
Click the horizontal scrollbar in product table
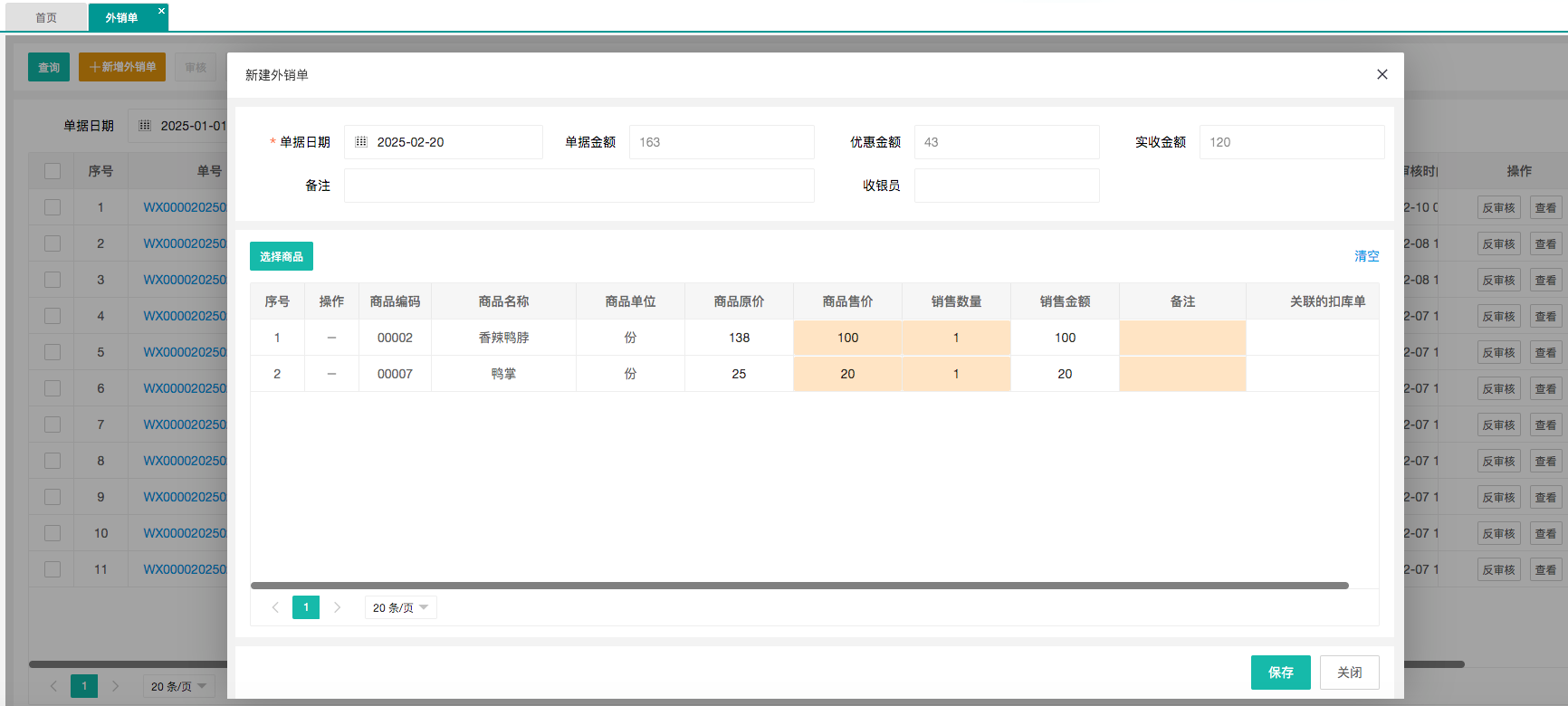coord(798,586)
